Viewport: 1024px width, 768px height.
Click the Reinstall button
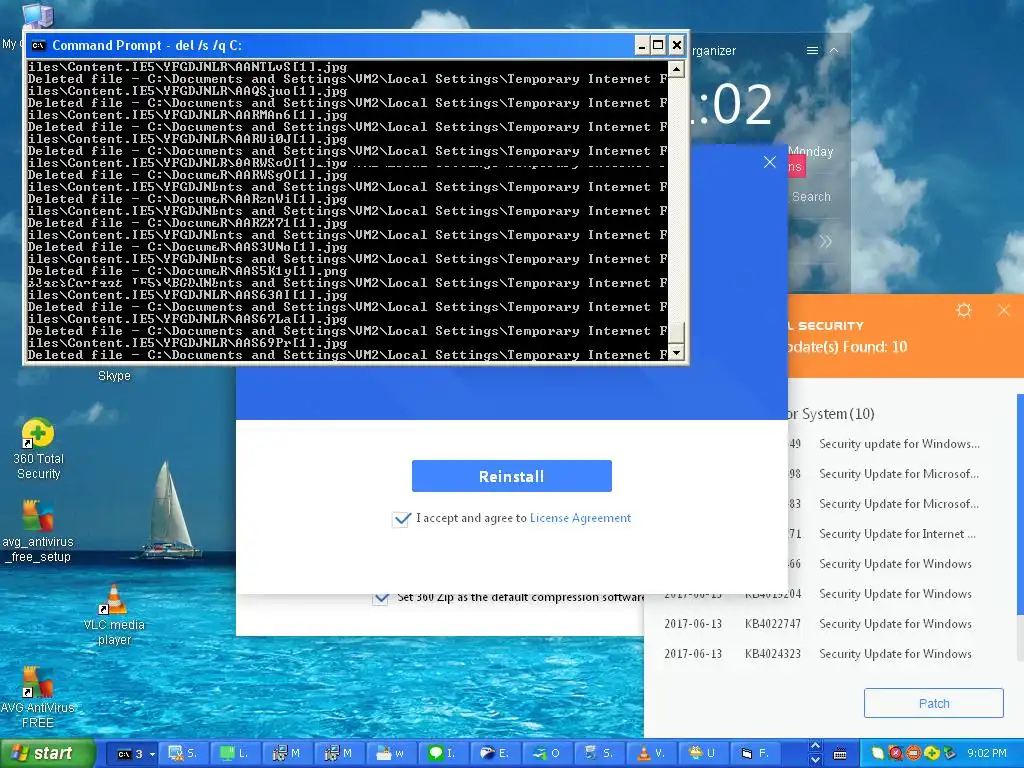click(x=511, y=476)
